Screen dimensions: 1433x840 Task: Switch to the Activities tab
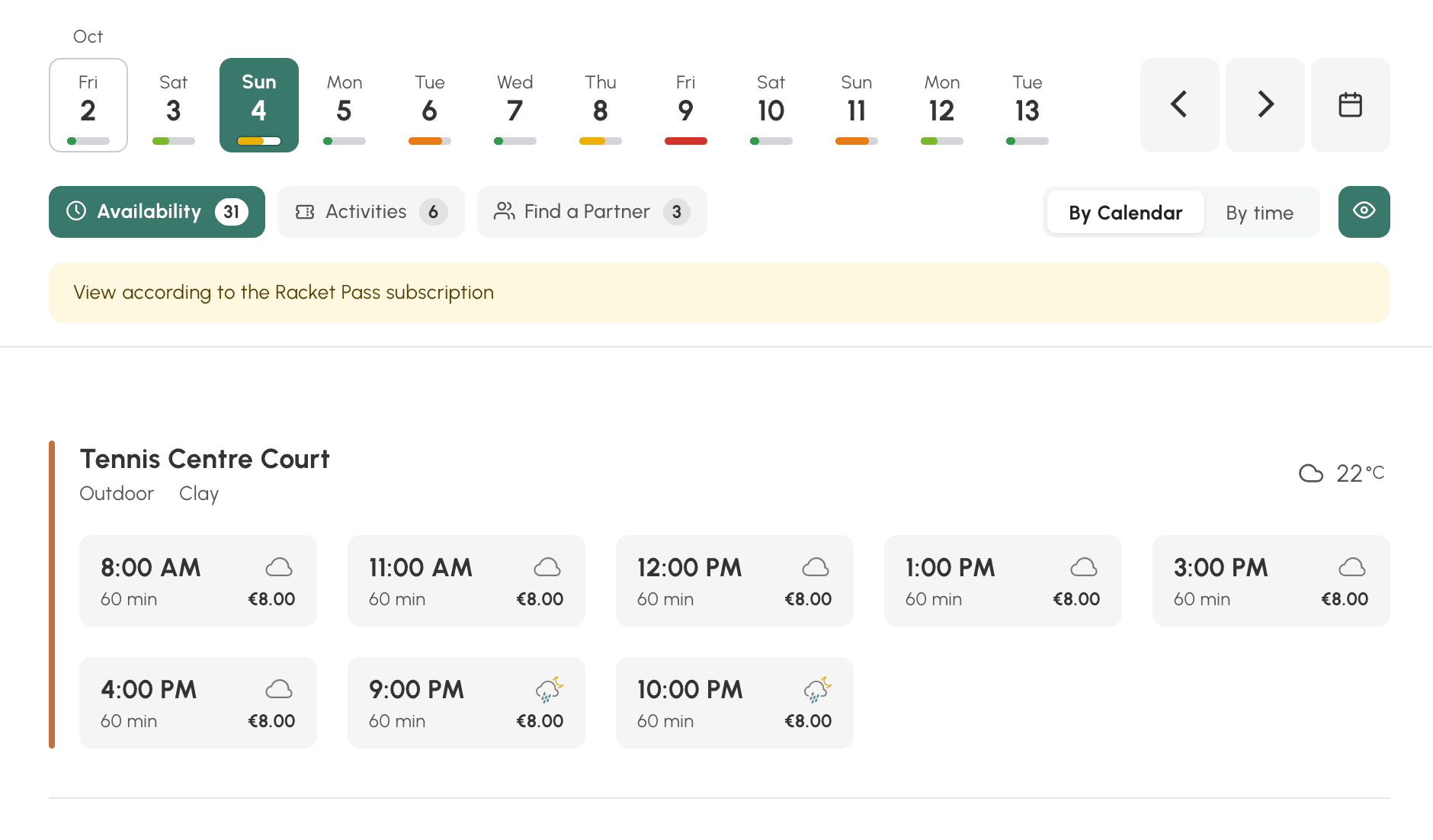coord(371,212)
